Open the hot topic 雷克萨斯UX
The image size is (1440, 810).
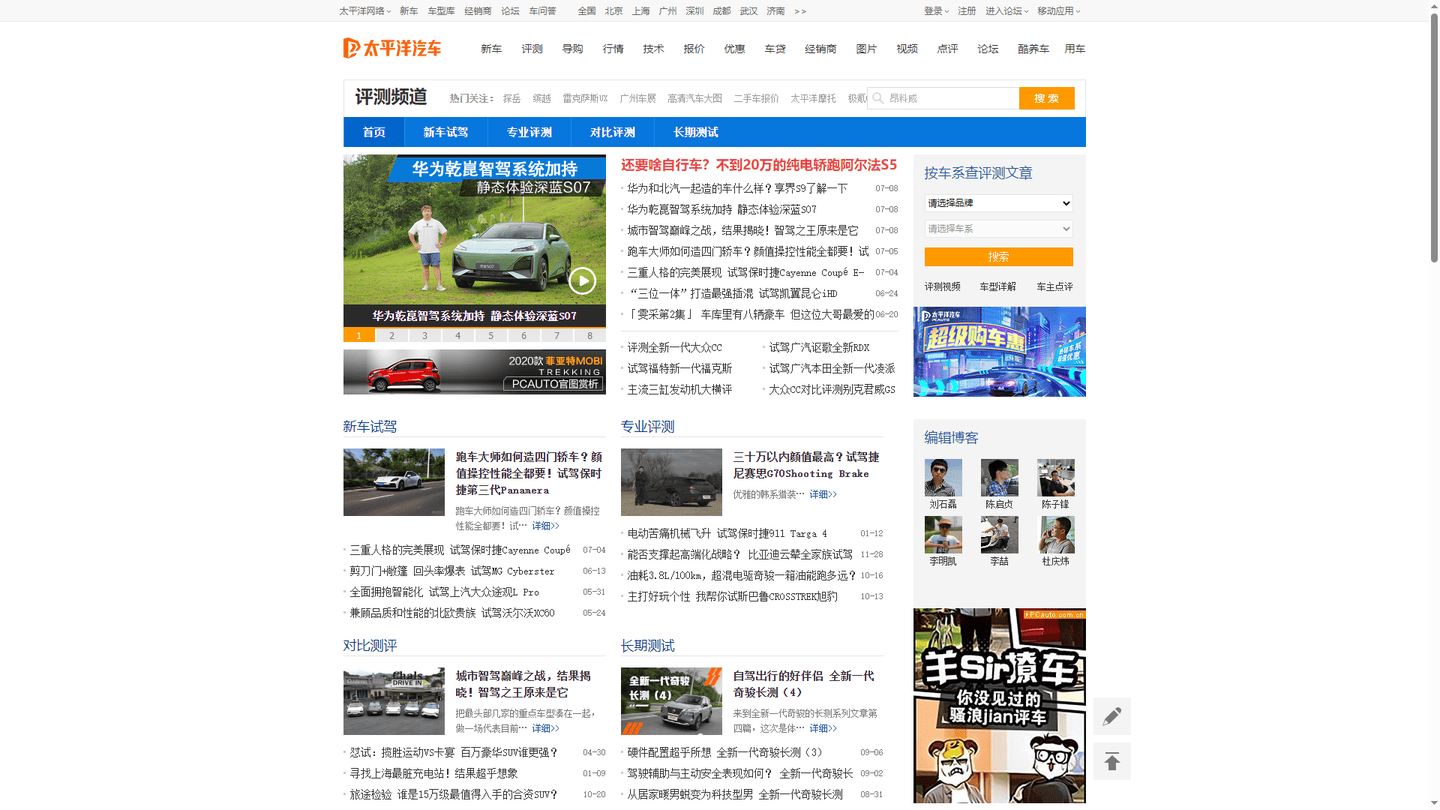pos(585,98)
